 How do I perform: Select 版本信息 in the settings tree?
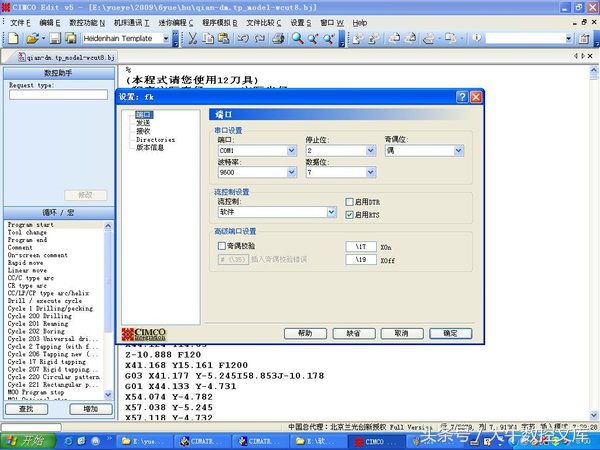[x=150, y=147]
